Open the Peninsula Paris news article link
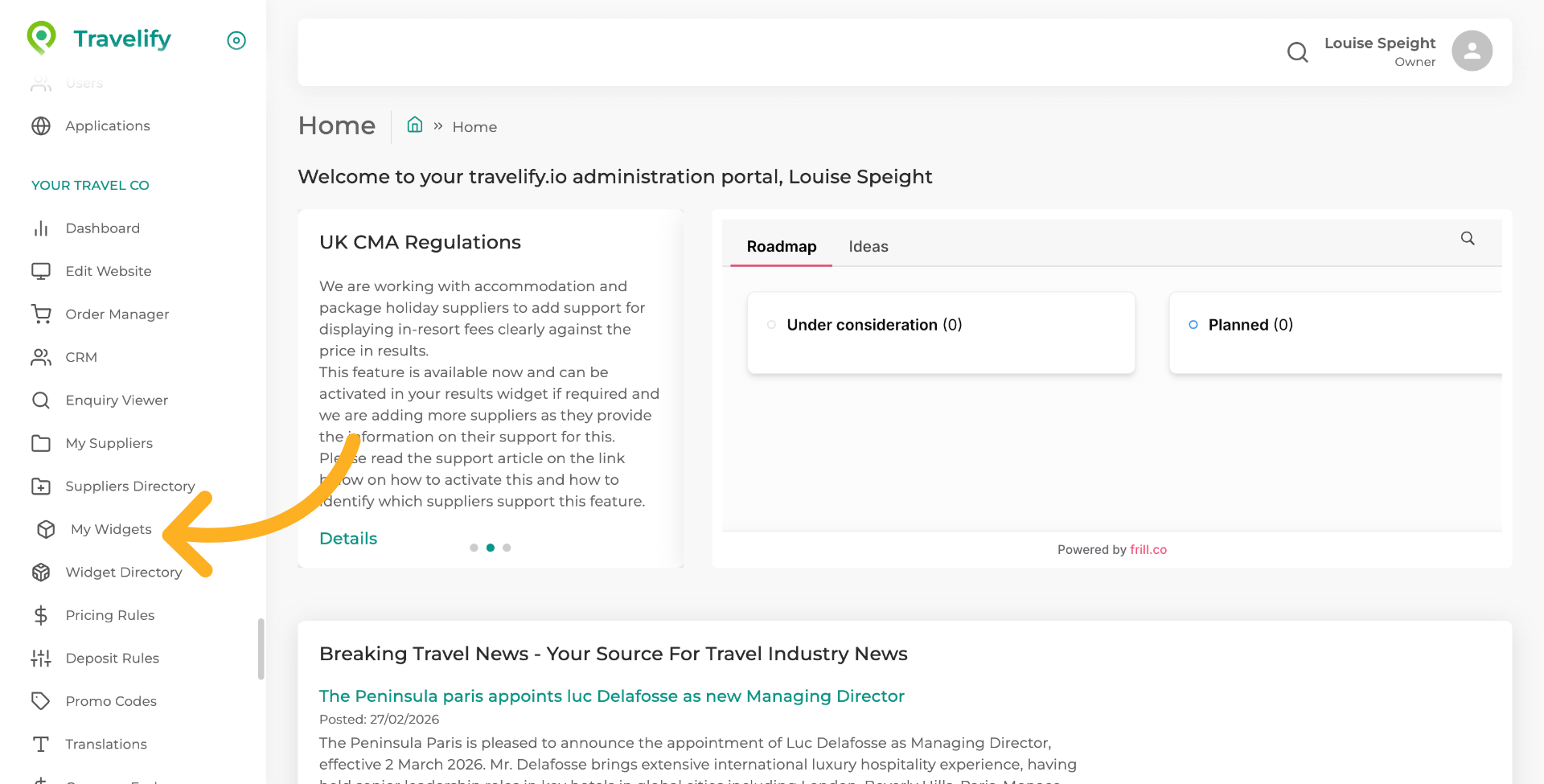 pos(611,696)
